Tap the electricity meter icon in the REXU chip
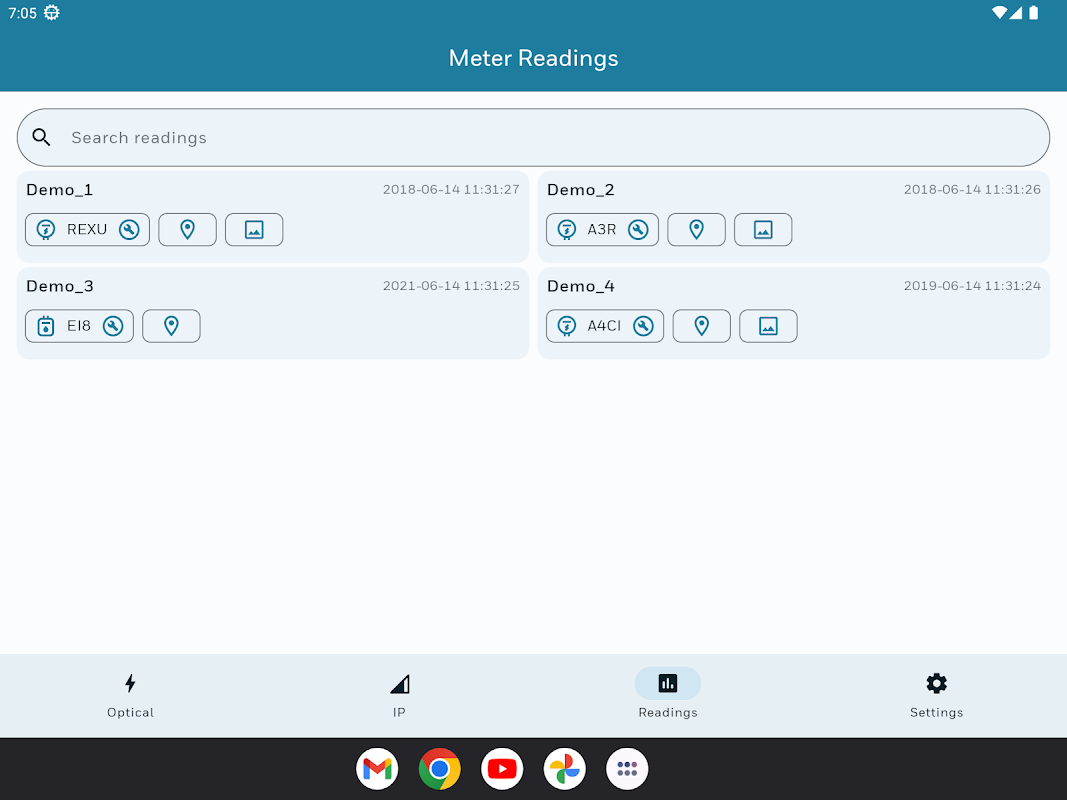Image resolution: width=1067 pixels, height=800 pixels. click(x=46, y=229)
